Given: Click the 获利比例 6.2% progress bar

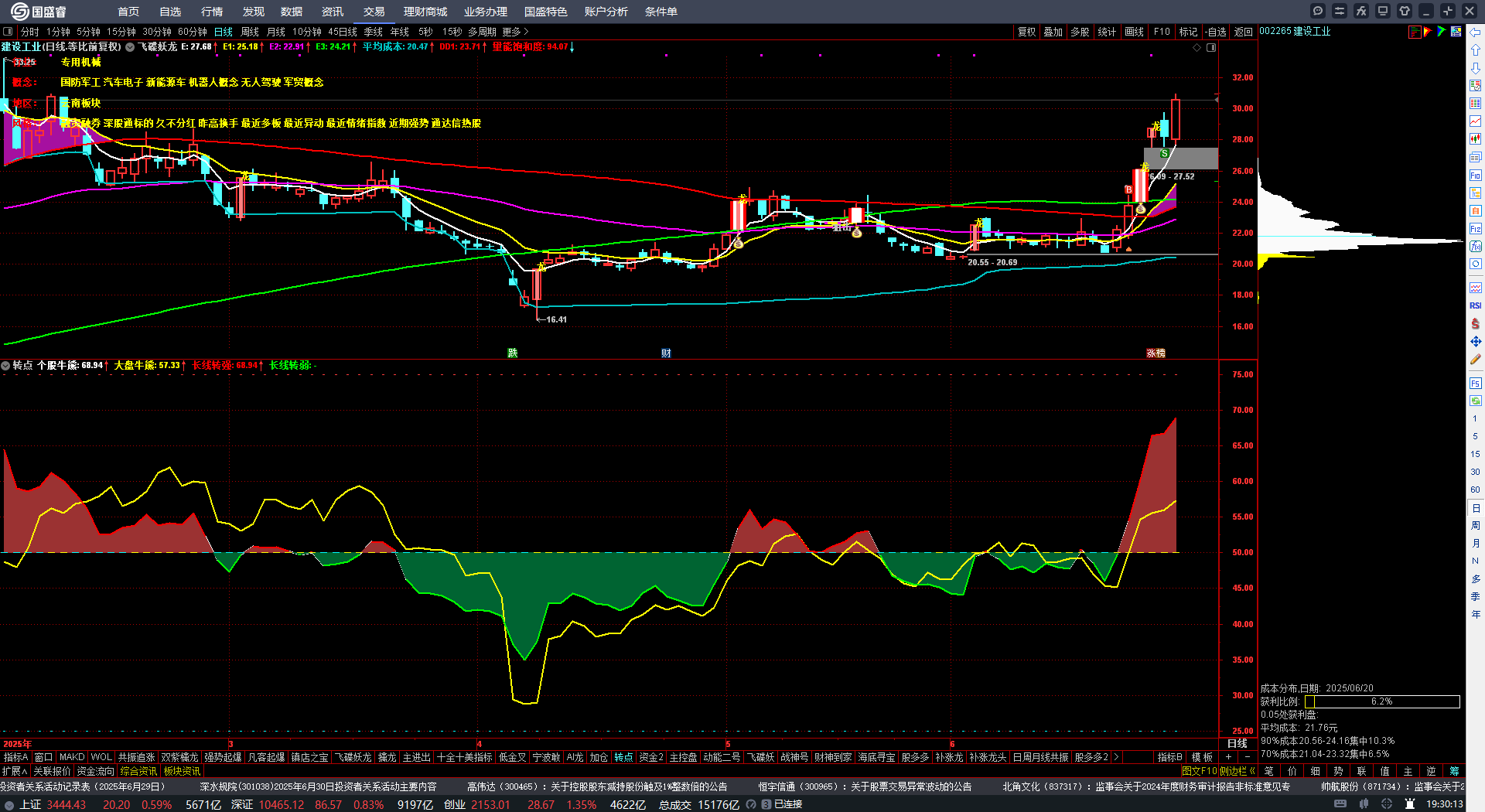Looking at the screenshot, I should (1382, 701).
